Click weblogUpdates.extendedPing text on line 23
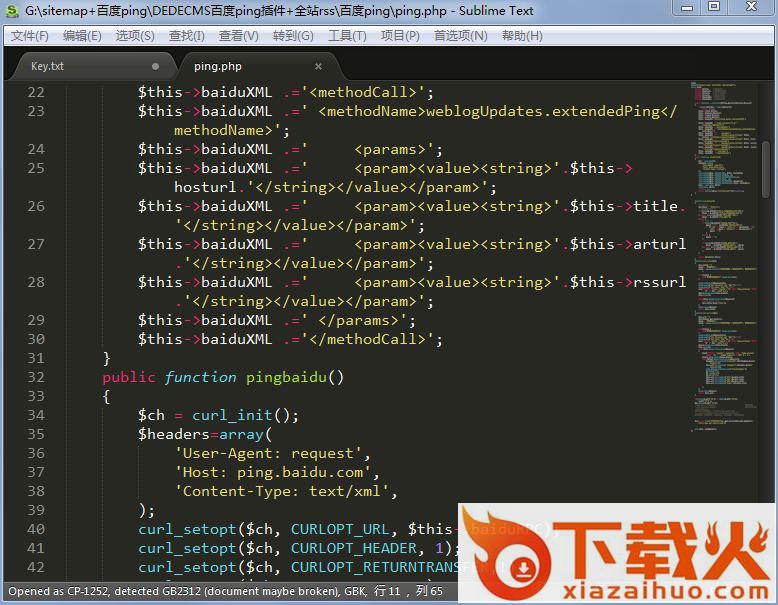 click(543, 111)
